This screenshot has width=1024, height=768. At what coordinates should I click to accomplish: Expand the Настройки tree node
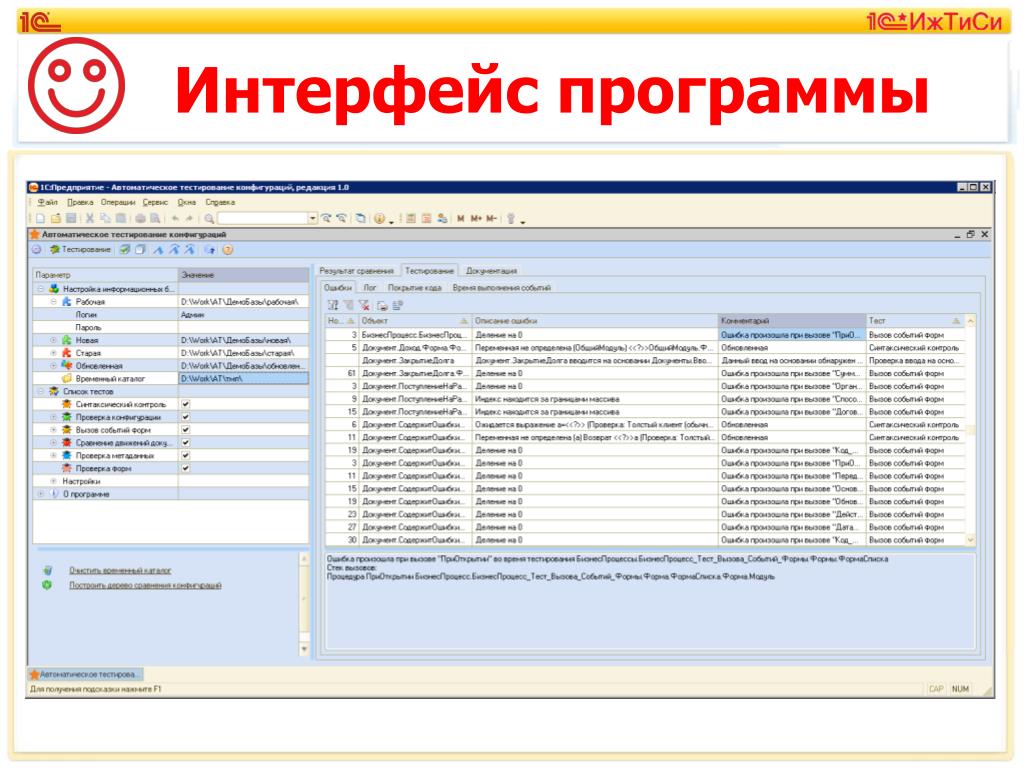tap(54, 481)
